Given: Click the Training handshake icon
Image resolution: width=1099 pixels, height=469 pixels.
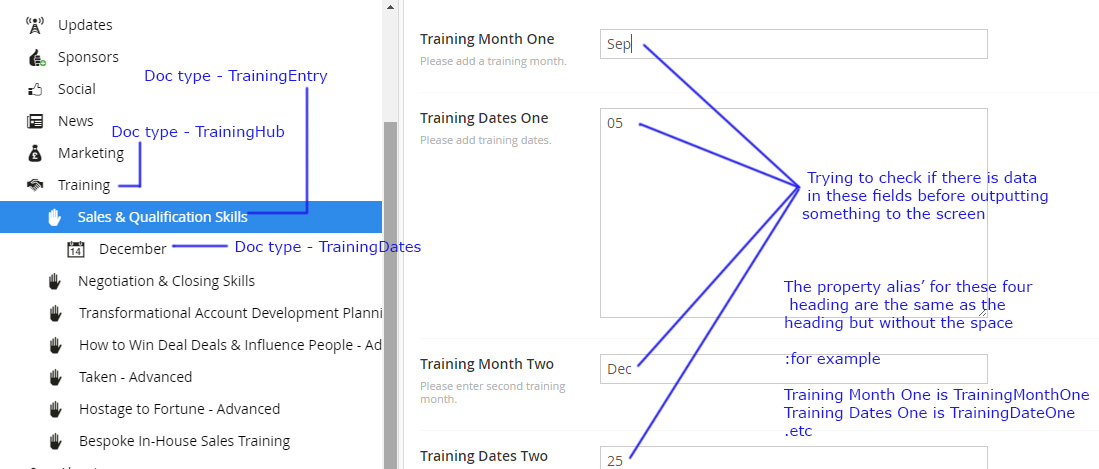Looking at the screenshot, I should (36, 185).
